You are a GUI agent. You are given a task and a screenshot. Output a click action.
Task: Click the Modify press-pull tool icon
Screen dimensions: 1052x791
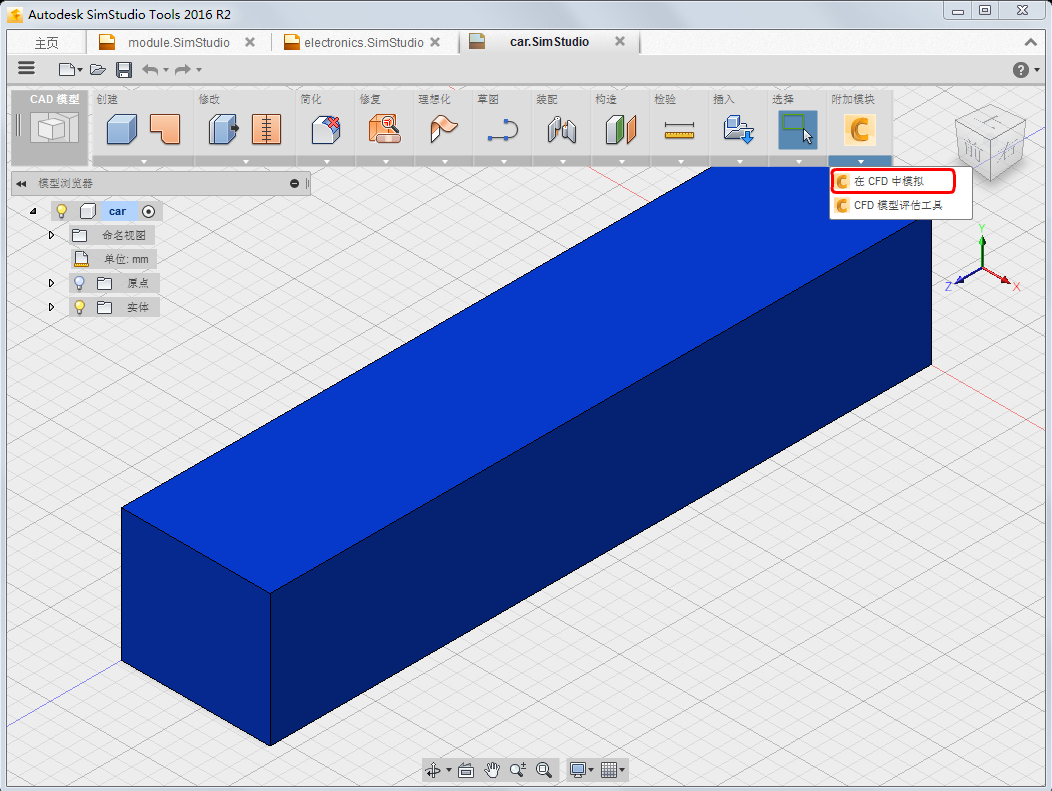click(223, 129)
